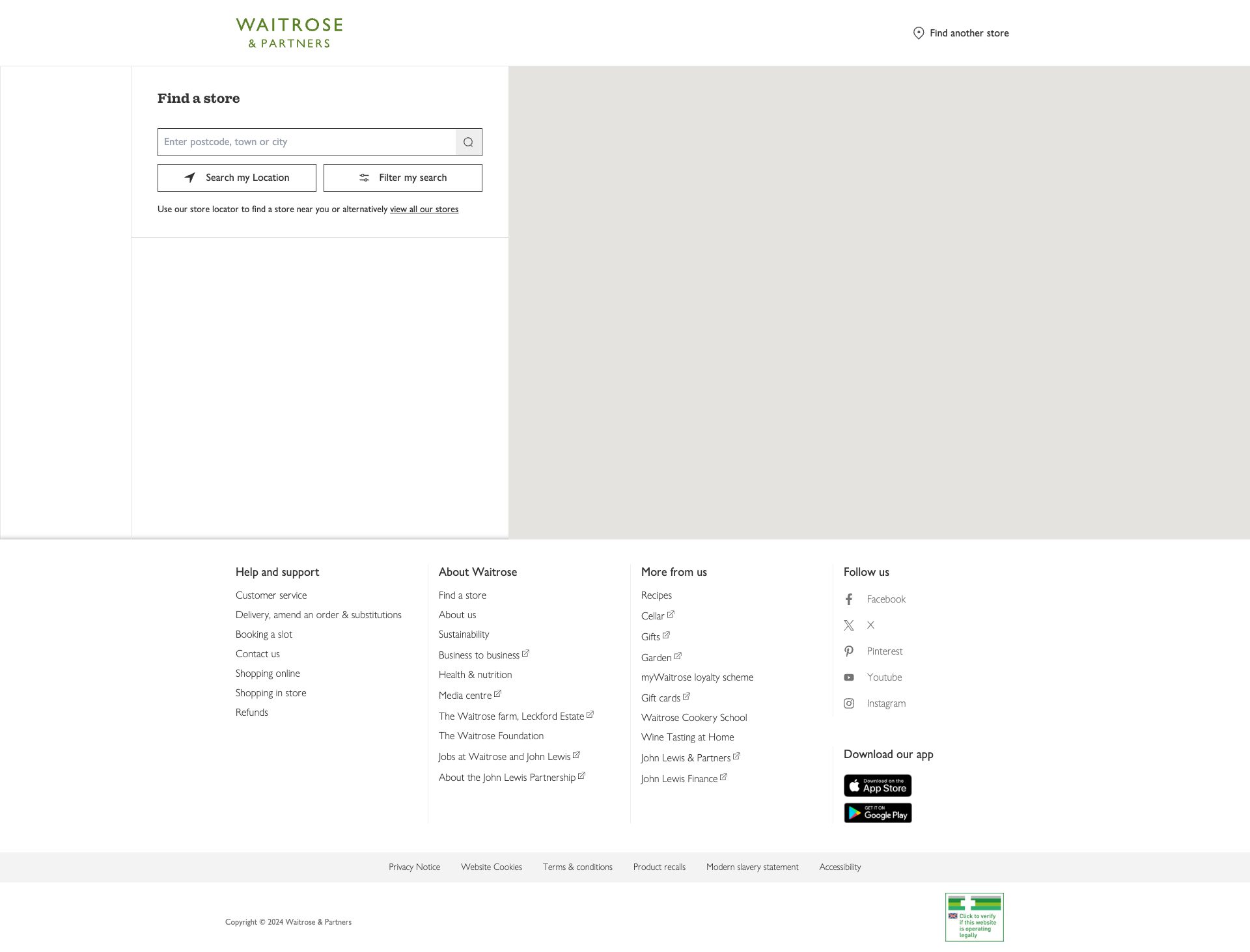Click the search magnifier icon
1250x952 pixels.
click(x=468, y=142)
